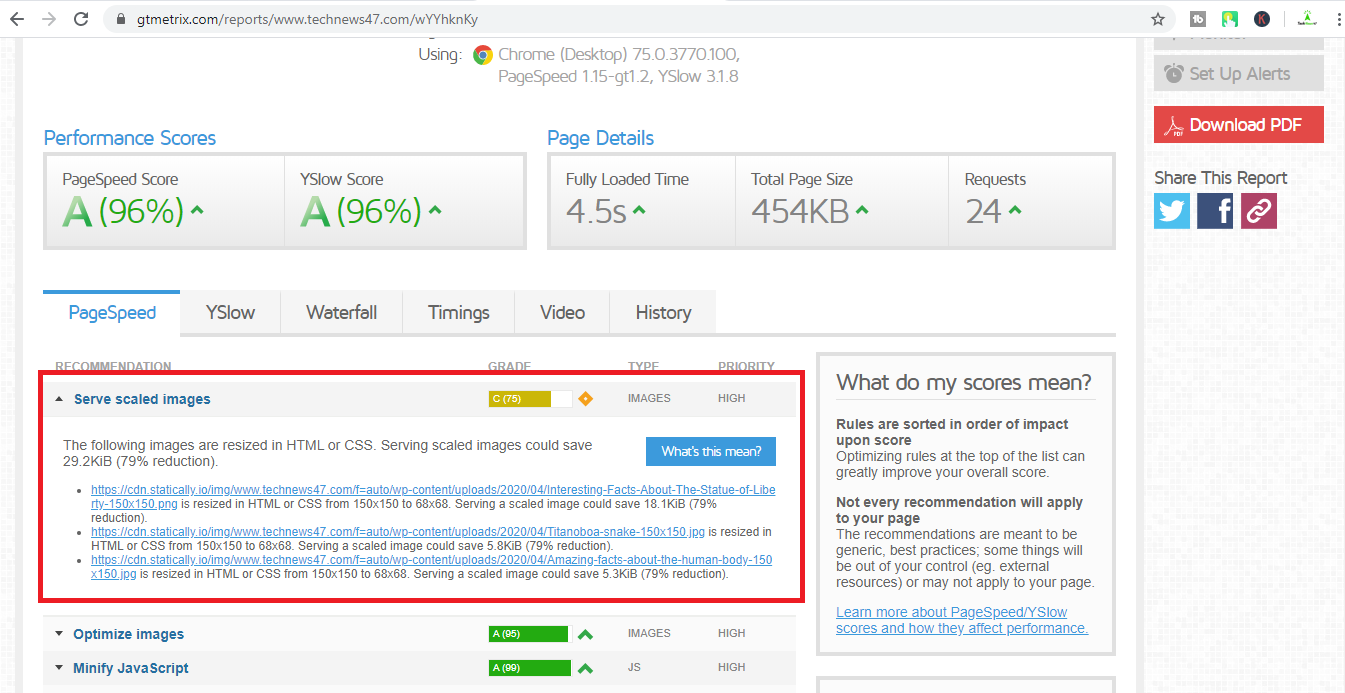Copy report link using chain icon
Viewport: 1345px width, 693px height.
(1259, 211)
